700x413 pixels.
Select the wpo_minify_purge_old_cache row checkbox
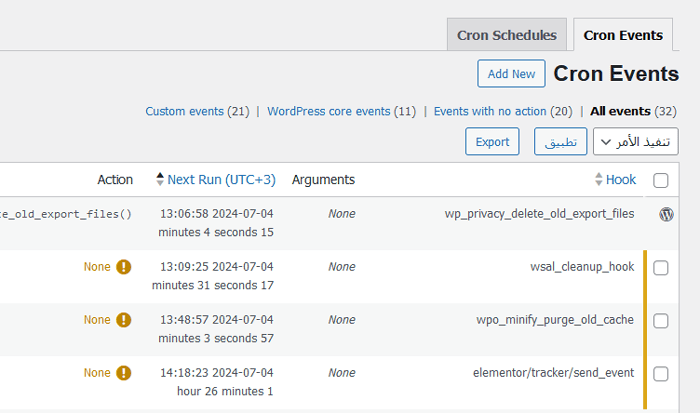coord(660,321)
